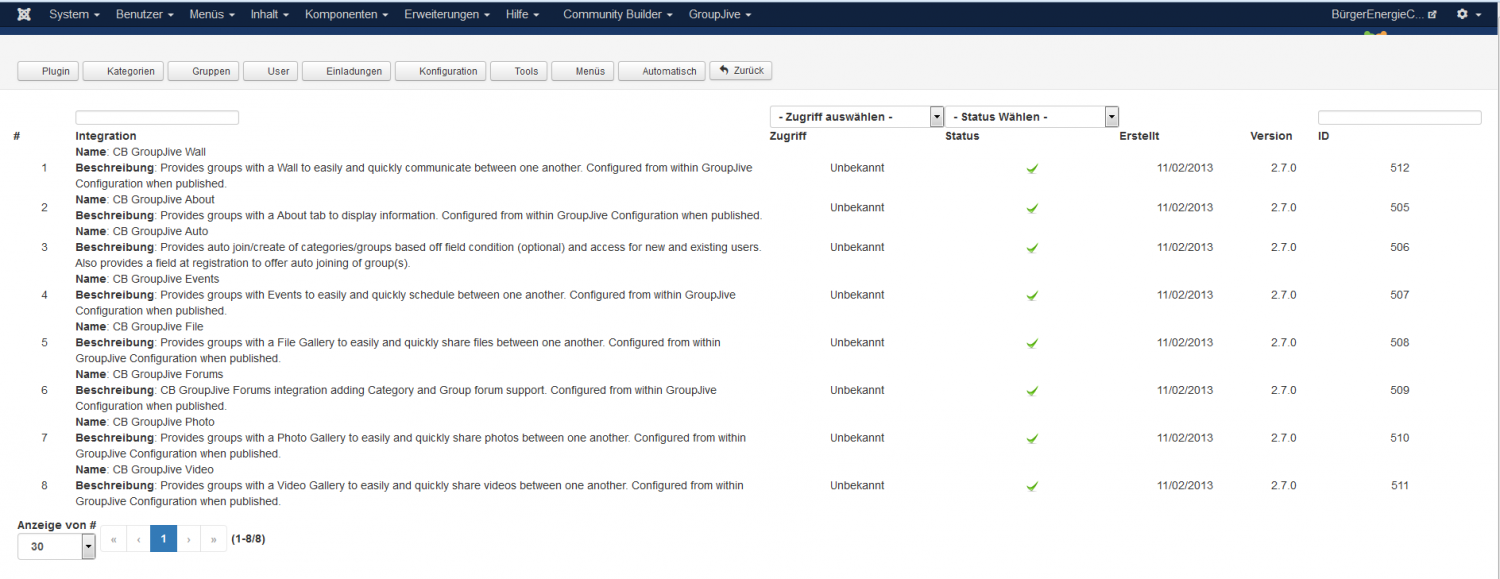The image size is (1500, 579).
Task: Open the Komponenten menu
Action: [347, 15]
